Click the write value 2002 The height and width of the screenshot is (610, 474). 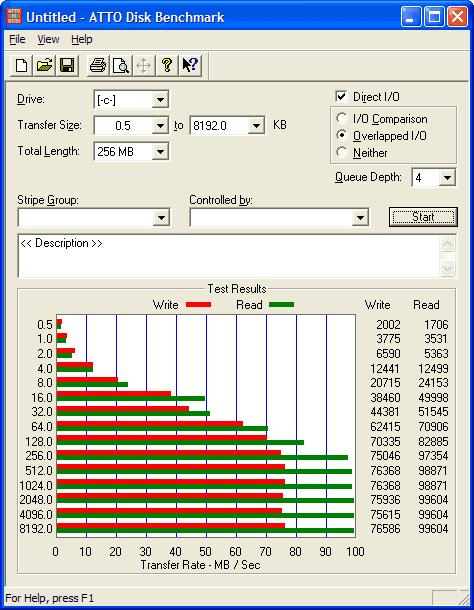coord(388,324)
